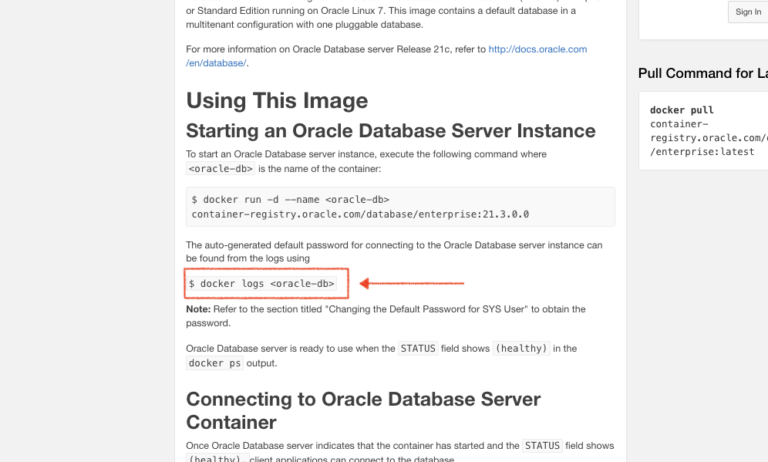The height and width of the screenshot is (462, 768).
Task: Click the Sign In button
Action: [x=747, y=12]
